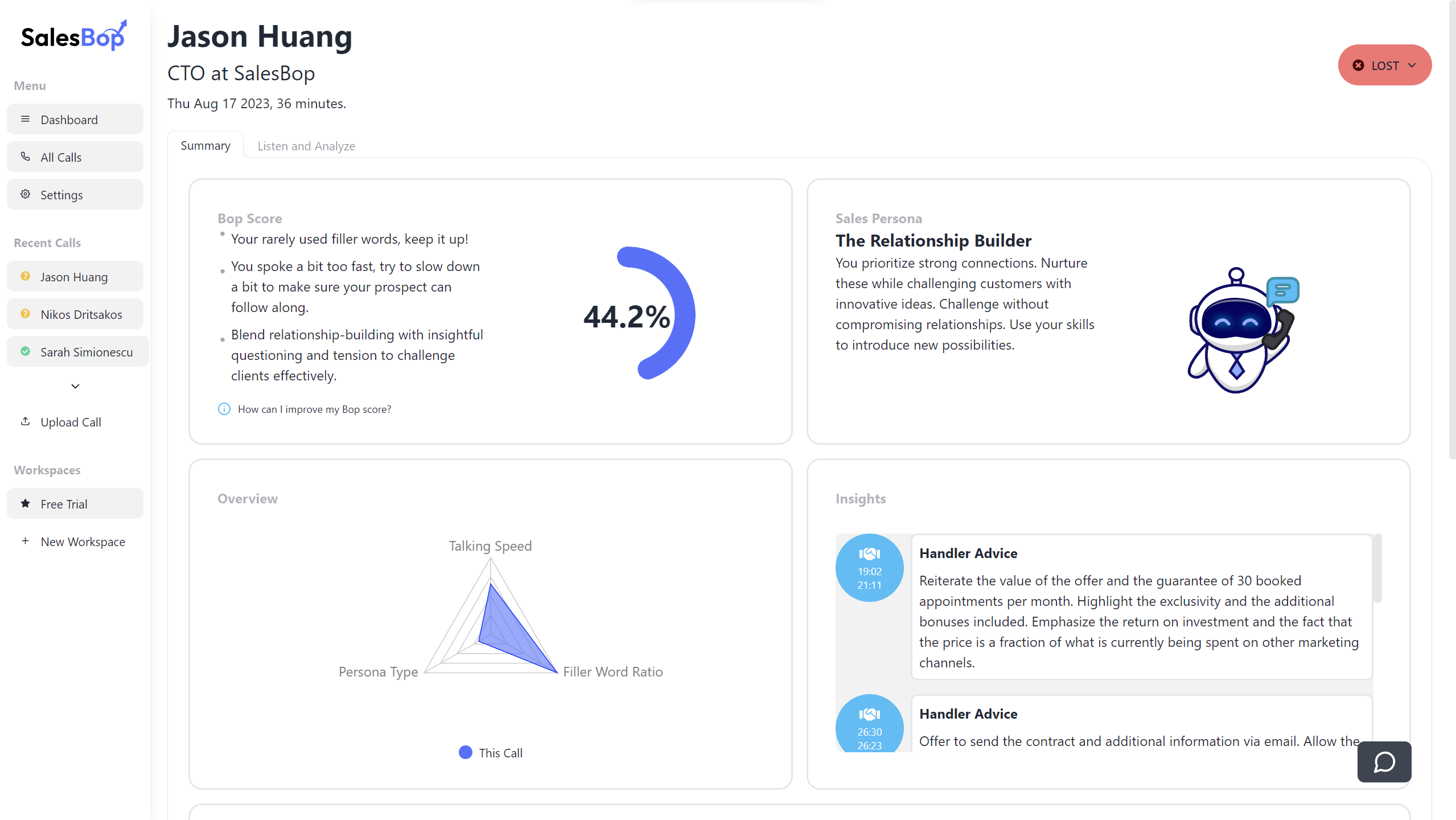Select the Summary tab
This screenshot has width=1456, height=820.
205,145
